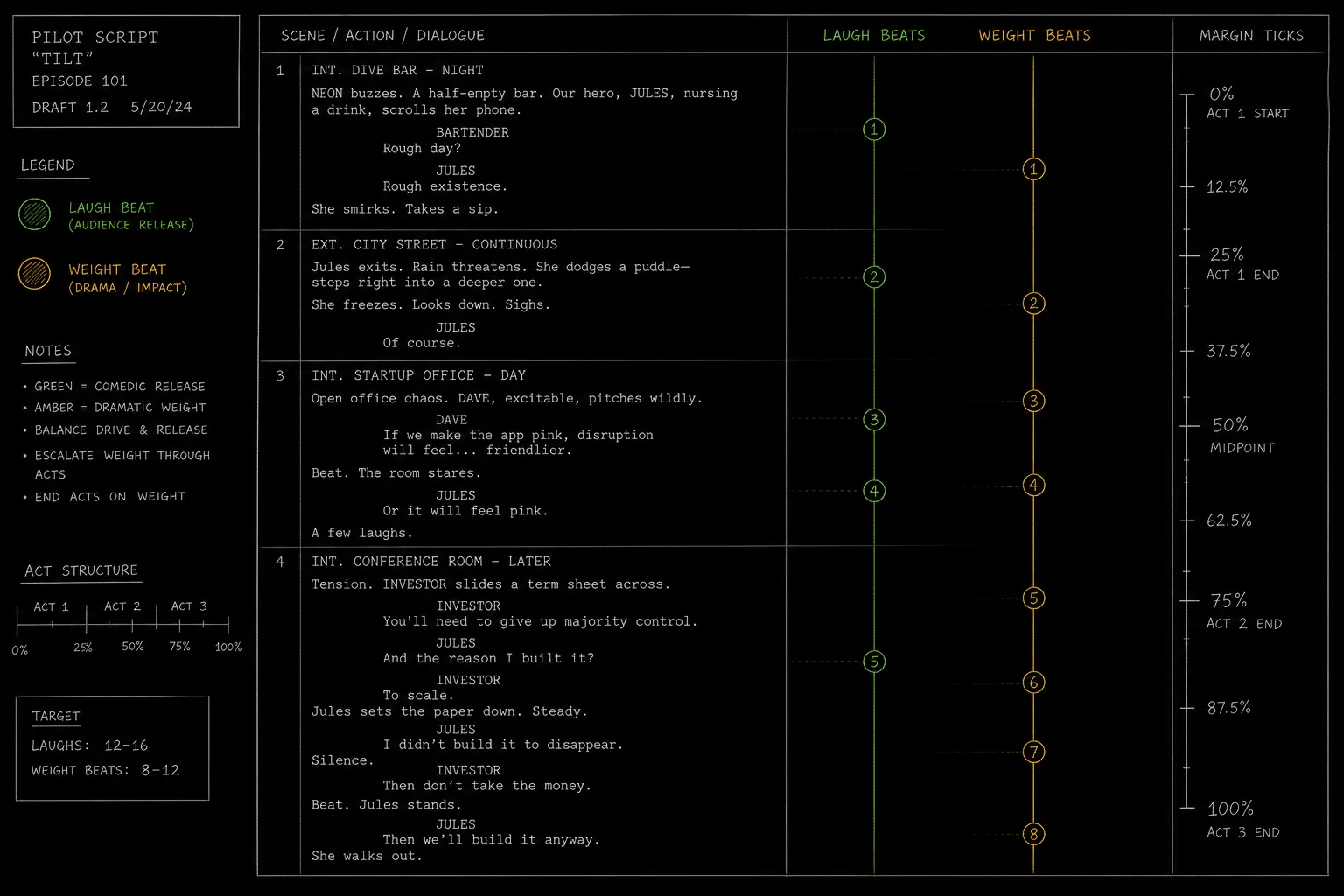This screenshot has height=896, width=1344.
Task: Click laugh beat marker 5
Action: pyautogui.click(x=873, y=661)
